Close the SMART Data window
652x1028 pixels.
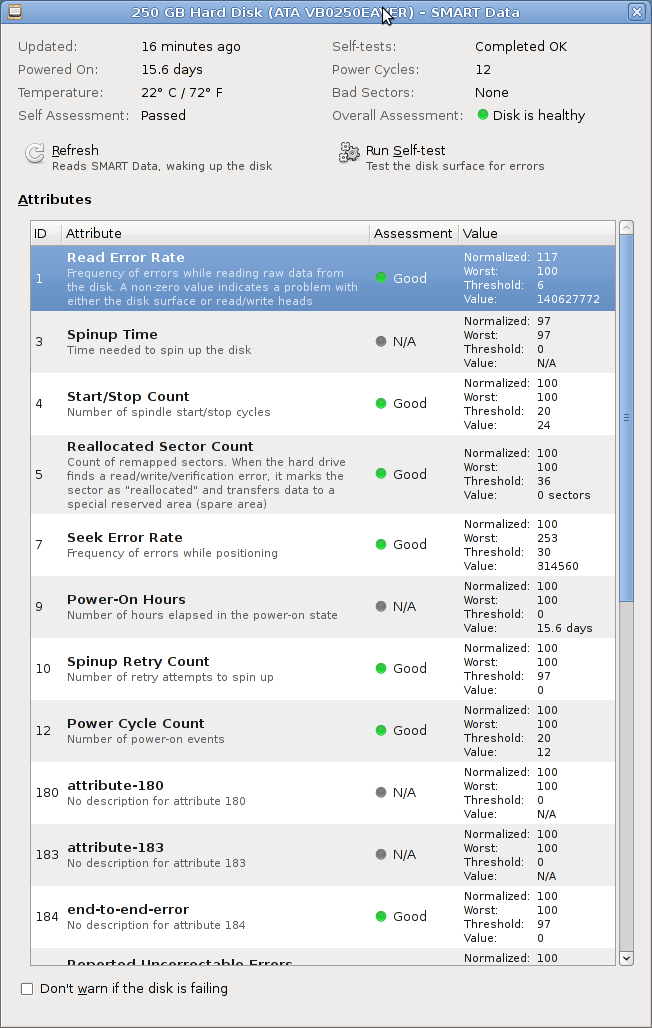coord(636,12)
